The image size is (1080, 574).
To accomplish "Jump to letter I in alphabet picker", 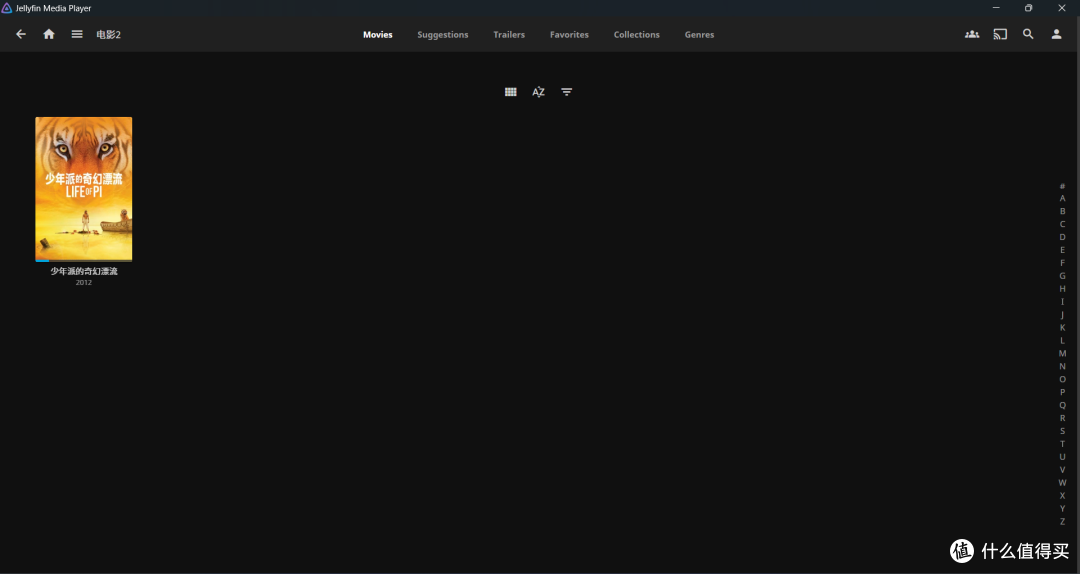I will pyautogui.click(x=1062, y=302).
